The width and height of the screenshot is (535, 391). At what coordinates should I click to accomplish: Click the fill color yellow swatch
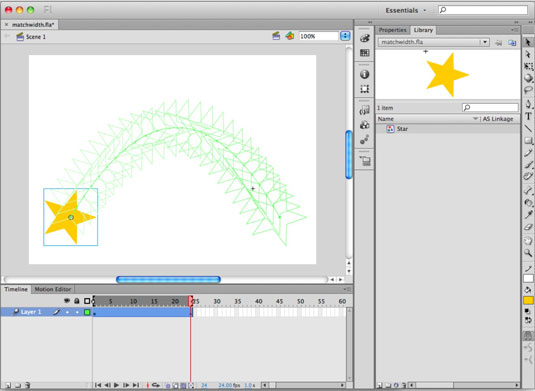(x=528, y=301)
